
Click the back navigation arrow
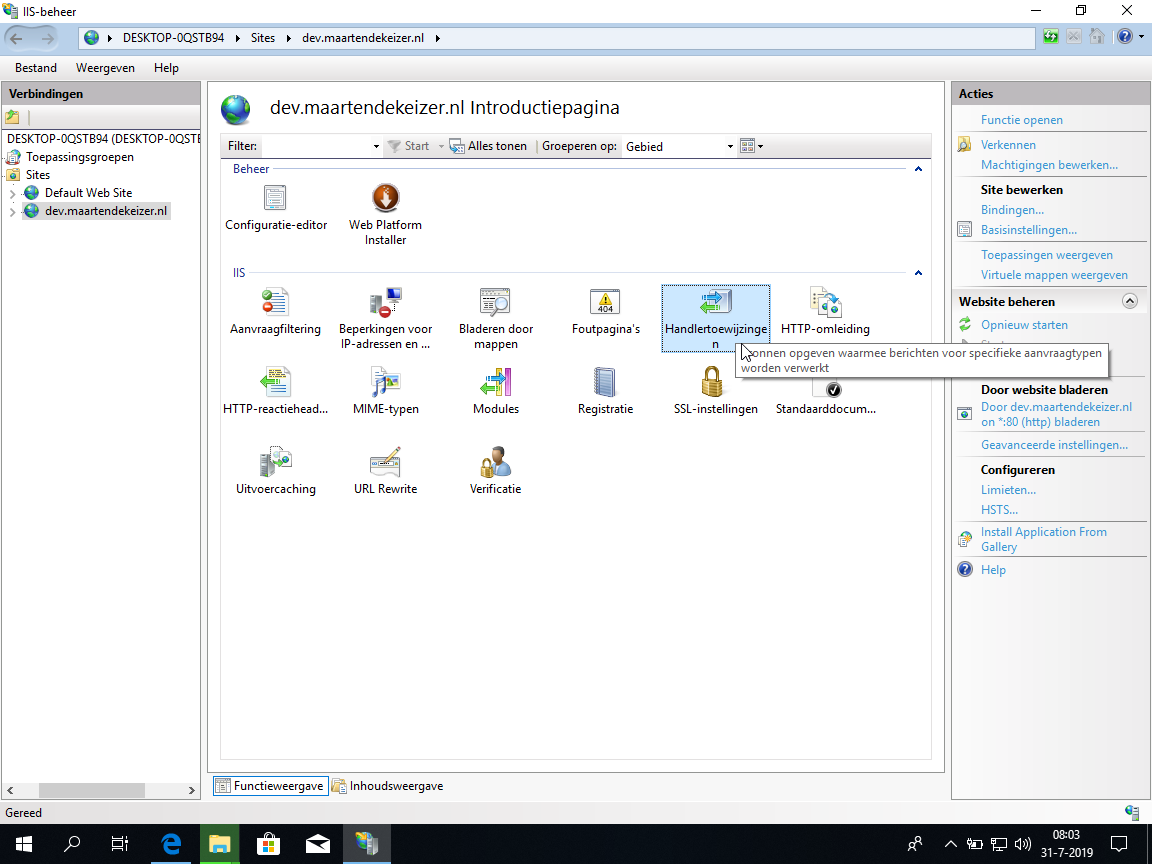tap(16, 38)
